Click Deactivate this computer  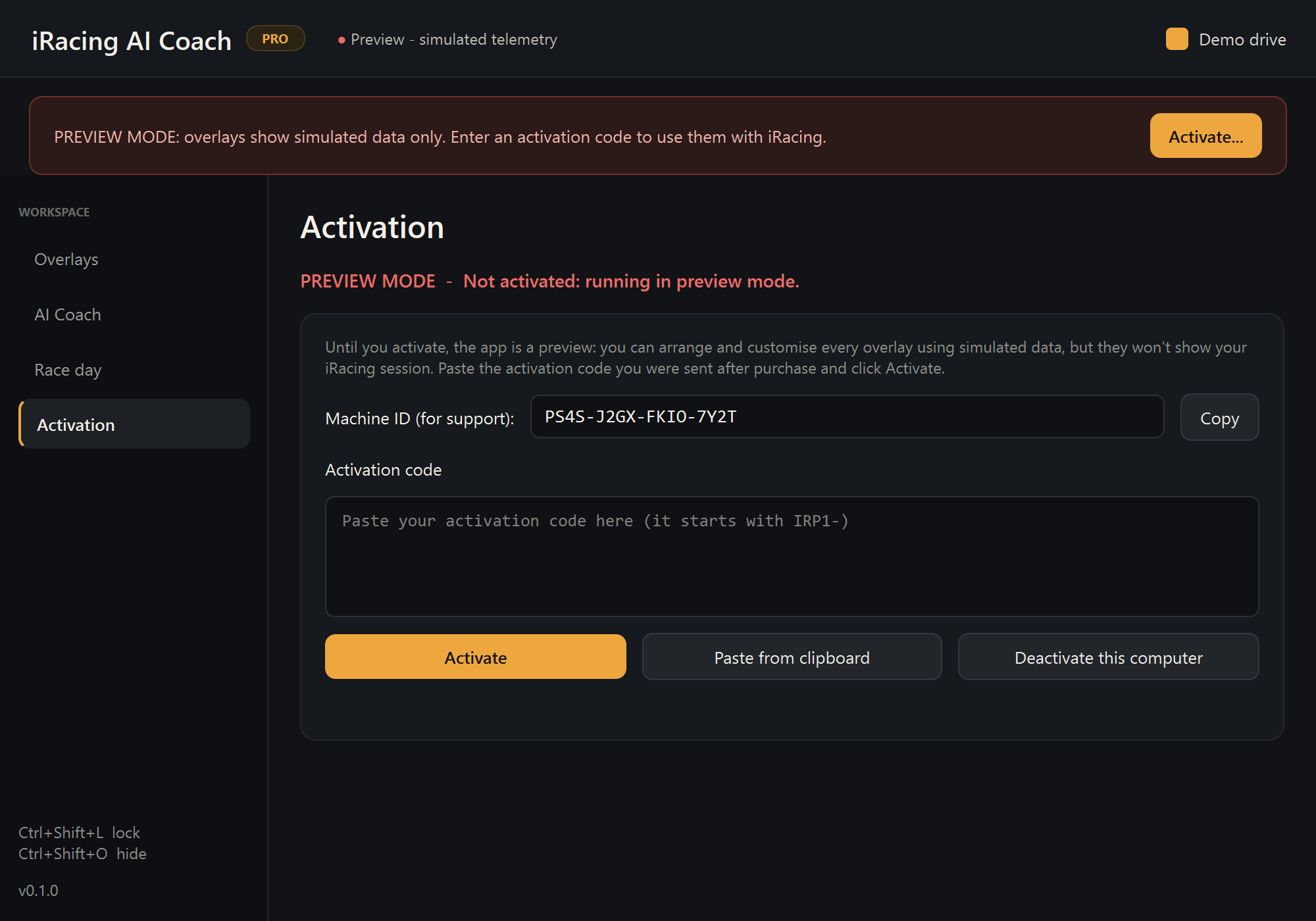pyautogui.click(x=1108, y=657)
